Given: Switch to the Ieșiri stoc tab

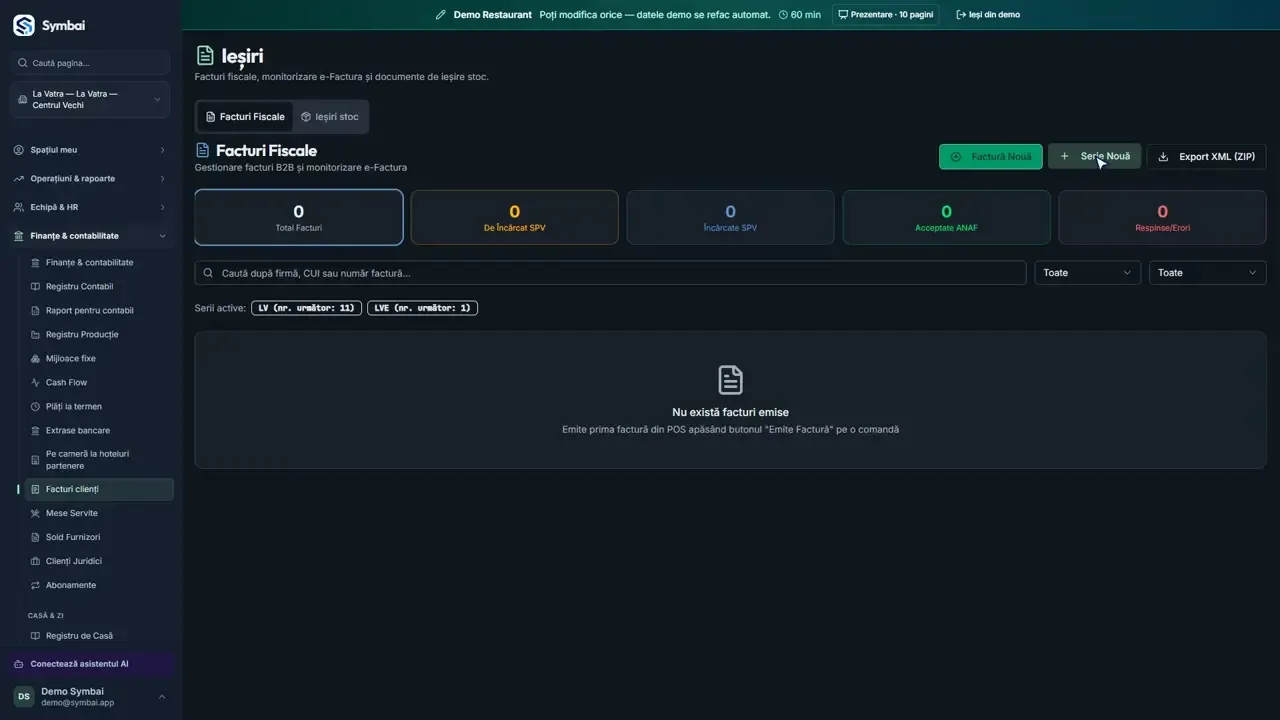Looking at the screenshot, I should 330,117.
